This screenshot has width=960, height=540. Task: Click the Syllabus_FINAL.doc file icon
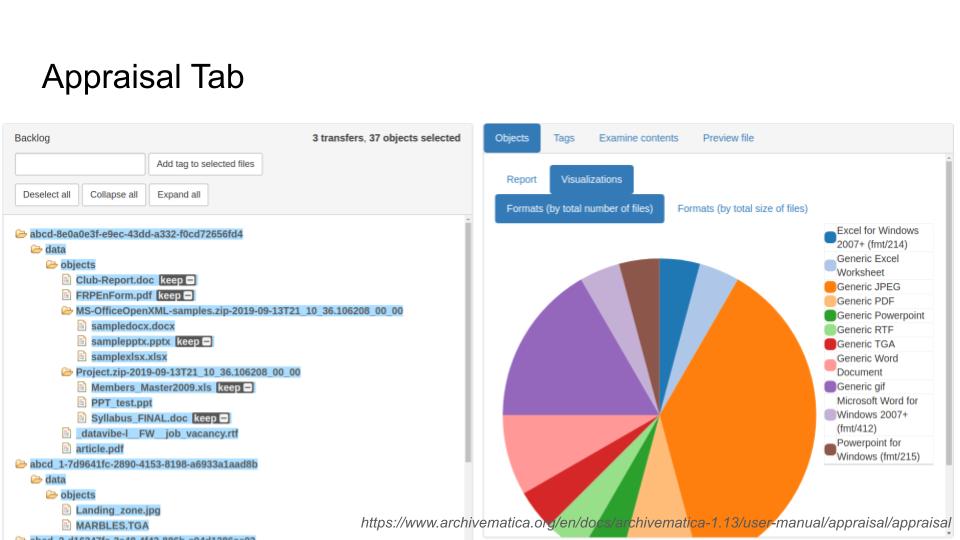click(82, 418)
